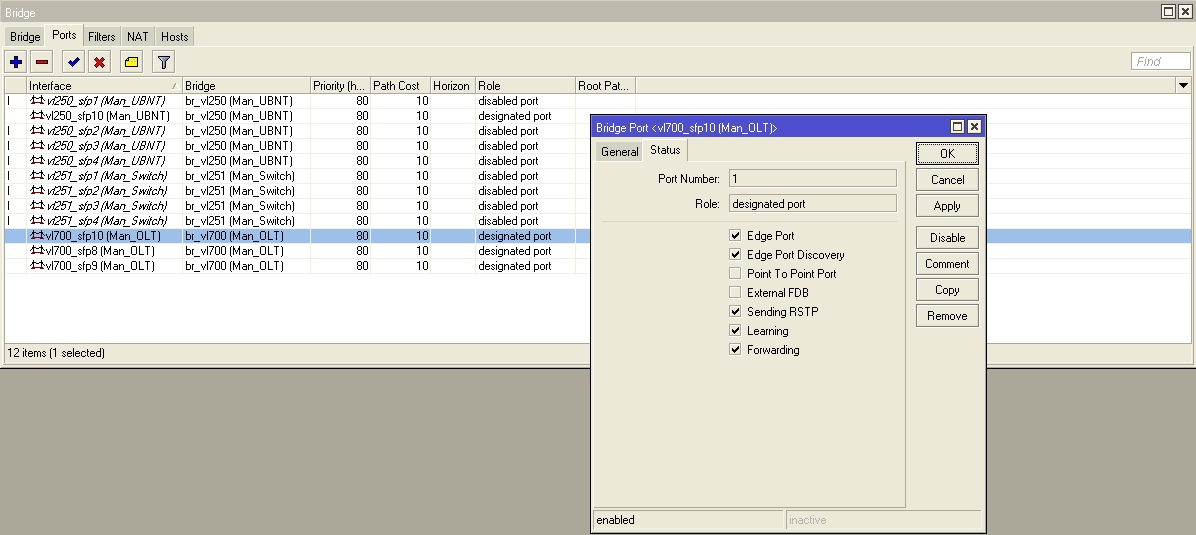
Task: Sort by the Path Cost column header
Action: click(x=398, y=86)
